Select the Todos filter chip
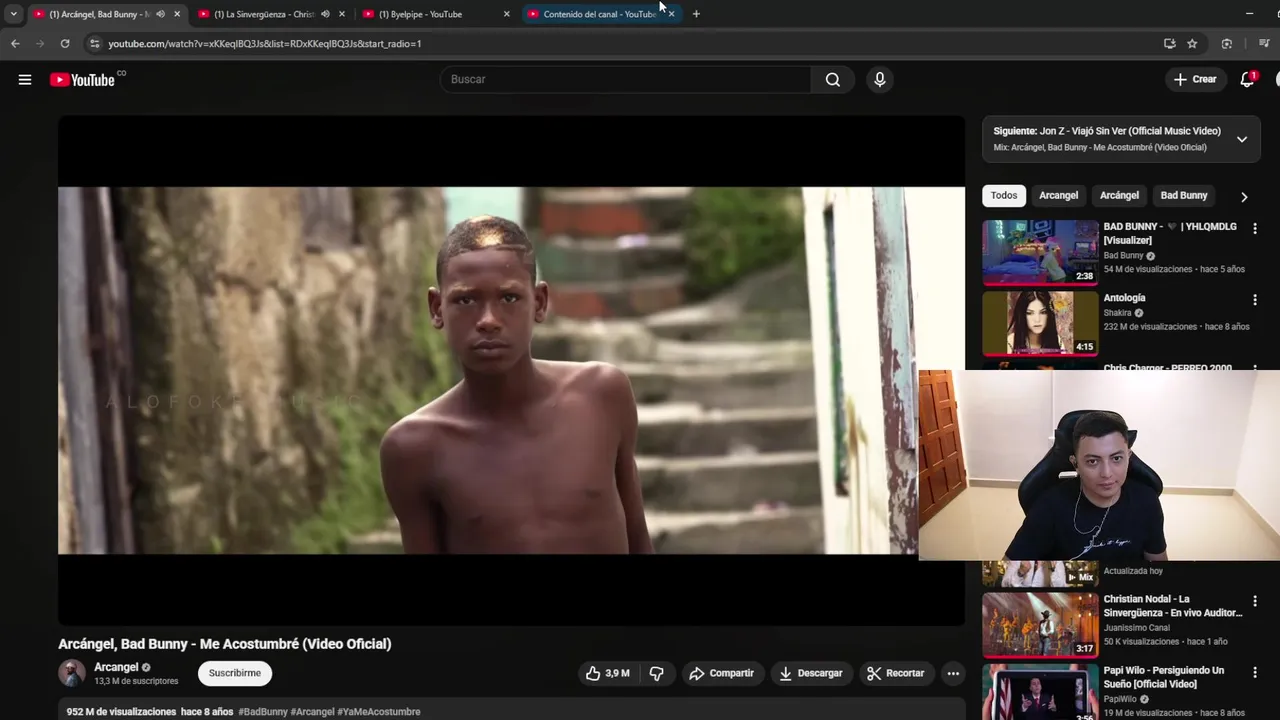1280x720 pixels. coord(1004,196)
